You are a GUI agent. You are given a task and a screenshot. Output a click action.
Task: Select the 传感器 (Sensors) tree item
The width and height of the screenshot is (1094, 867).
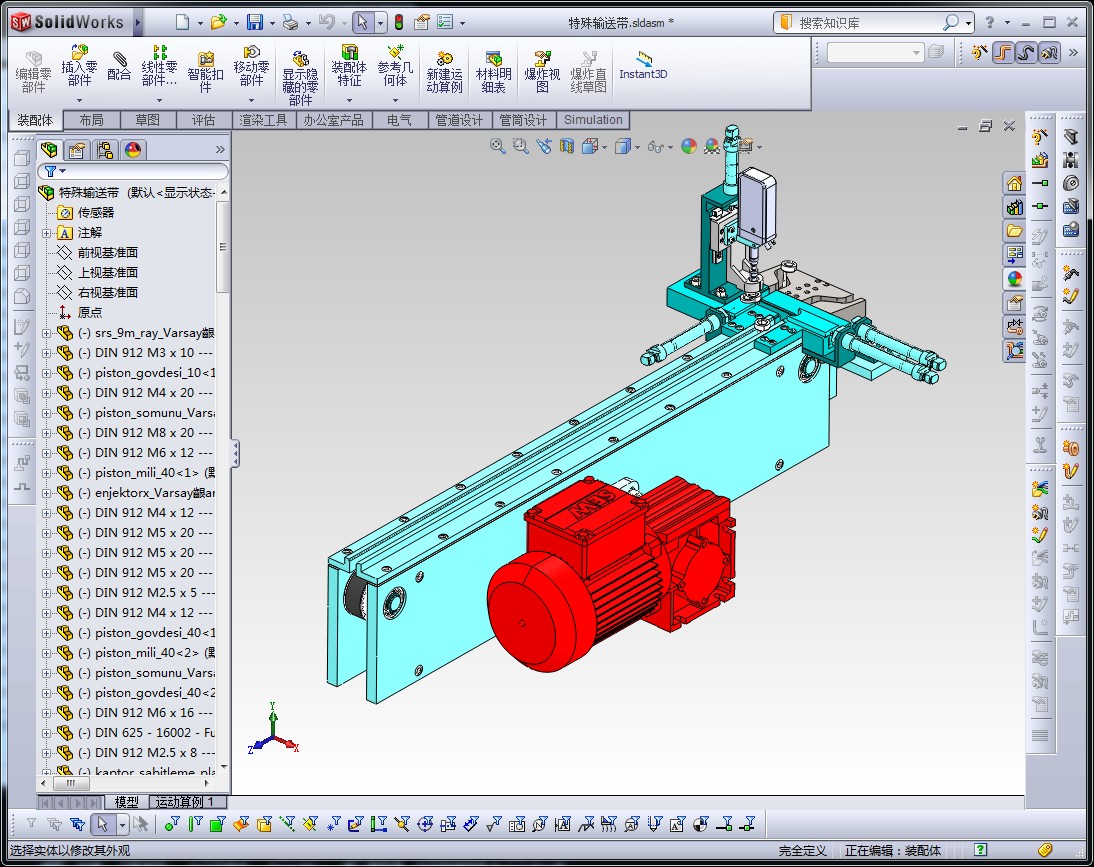pyautogui.click(x=96, y=213)
